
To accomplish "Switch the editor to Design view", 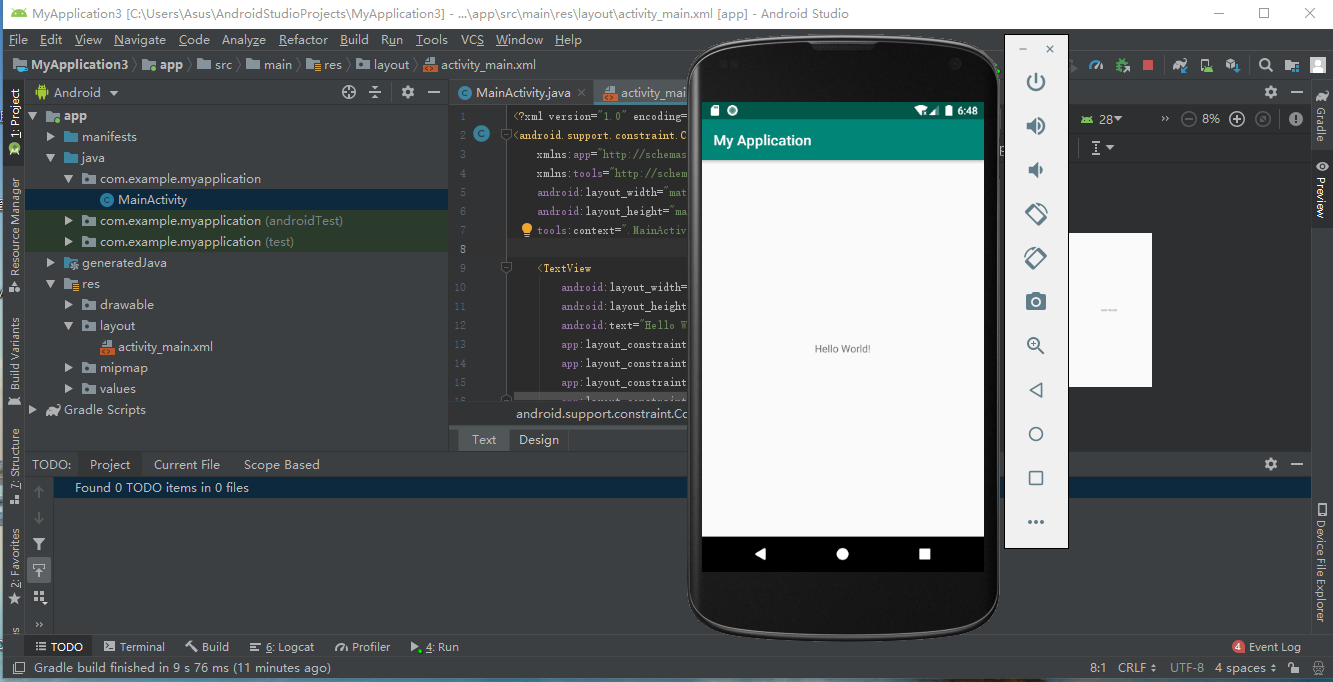I will pyautogui.click(x=538, y=440).
